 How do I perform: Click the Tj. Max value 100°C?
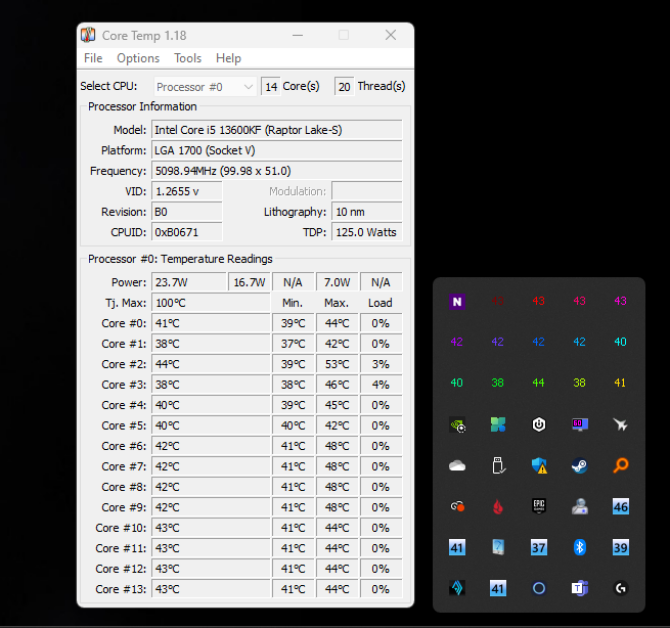pyautogui.click(x=211, y=303)
